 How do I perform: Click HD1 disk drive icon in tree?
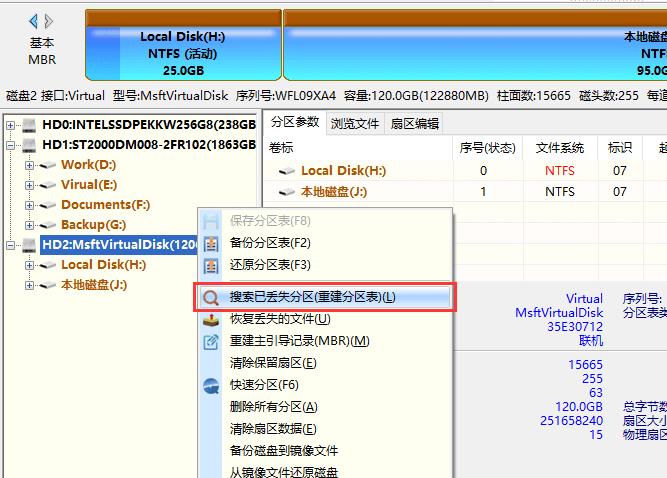[x=29, y=145]
